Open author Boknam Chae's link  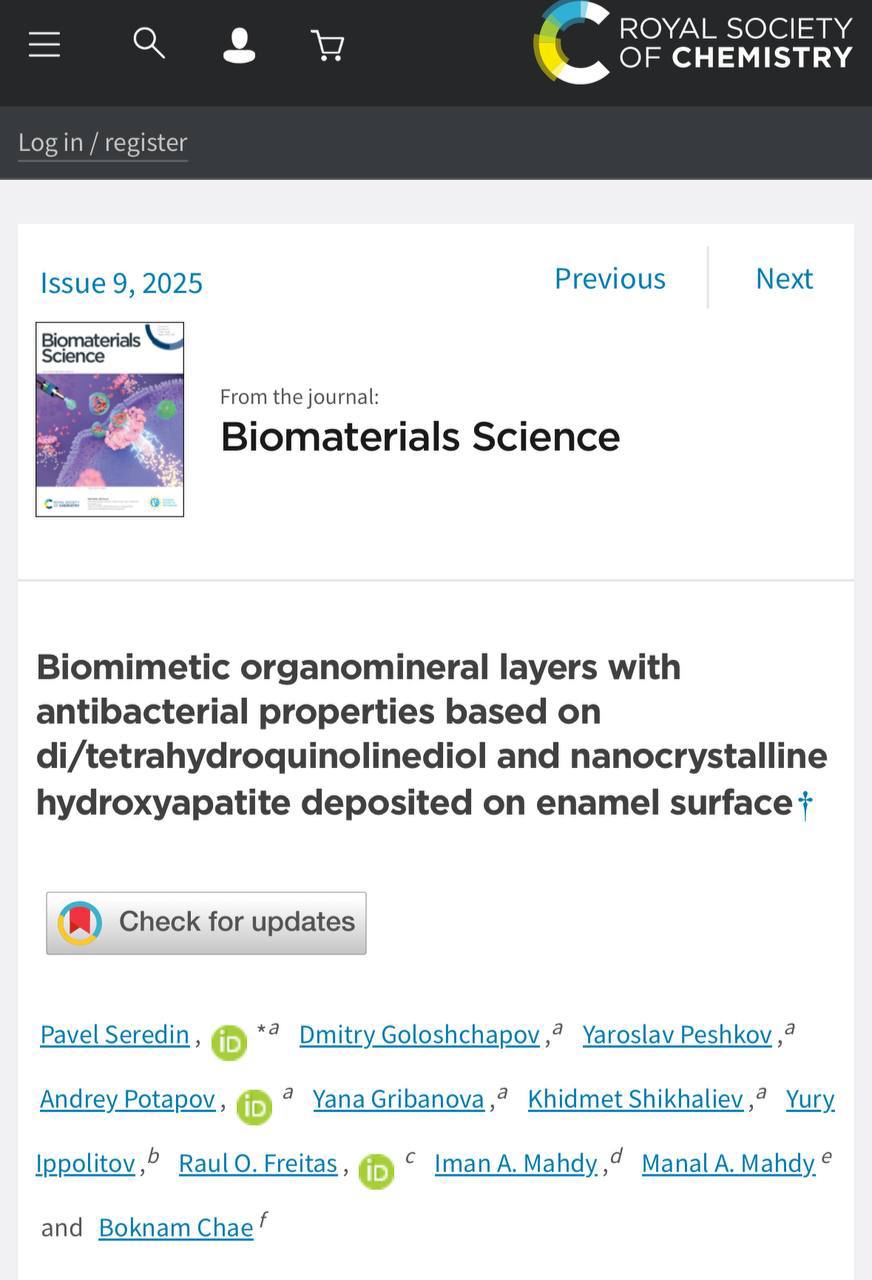[176, 1227]
